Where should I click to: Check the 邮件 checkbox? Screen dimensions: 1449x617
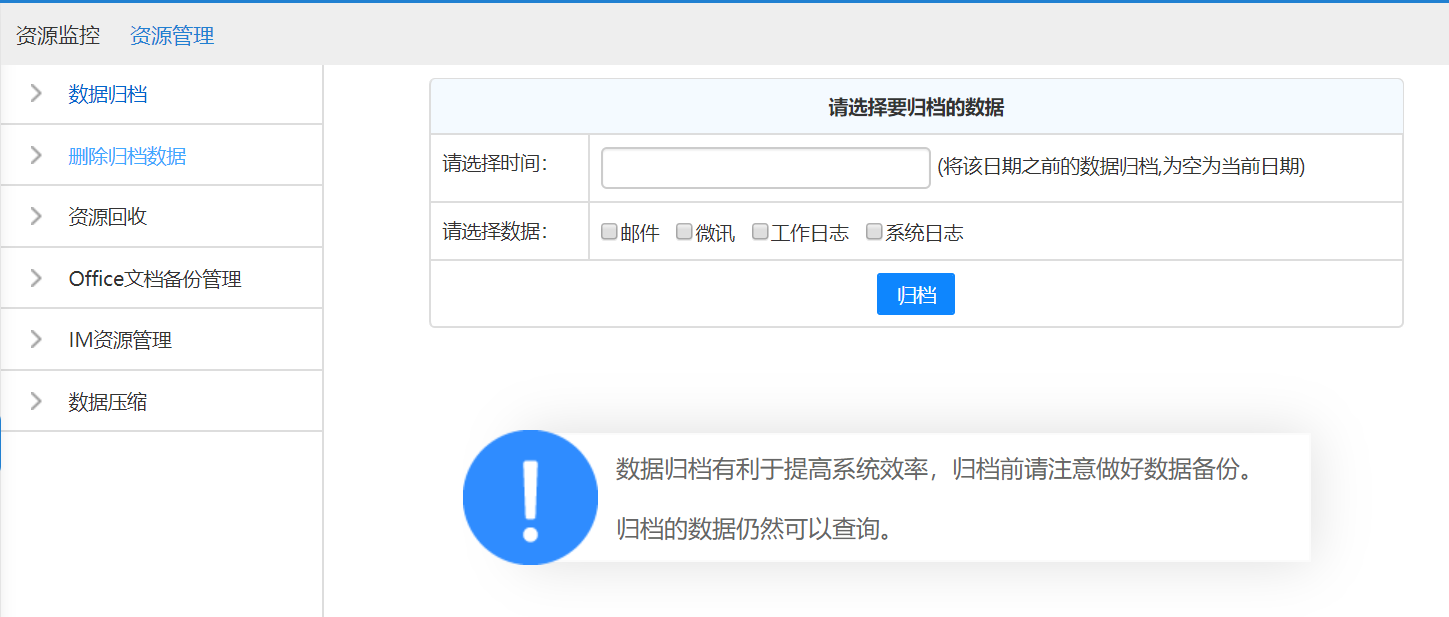(609, 232)
